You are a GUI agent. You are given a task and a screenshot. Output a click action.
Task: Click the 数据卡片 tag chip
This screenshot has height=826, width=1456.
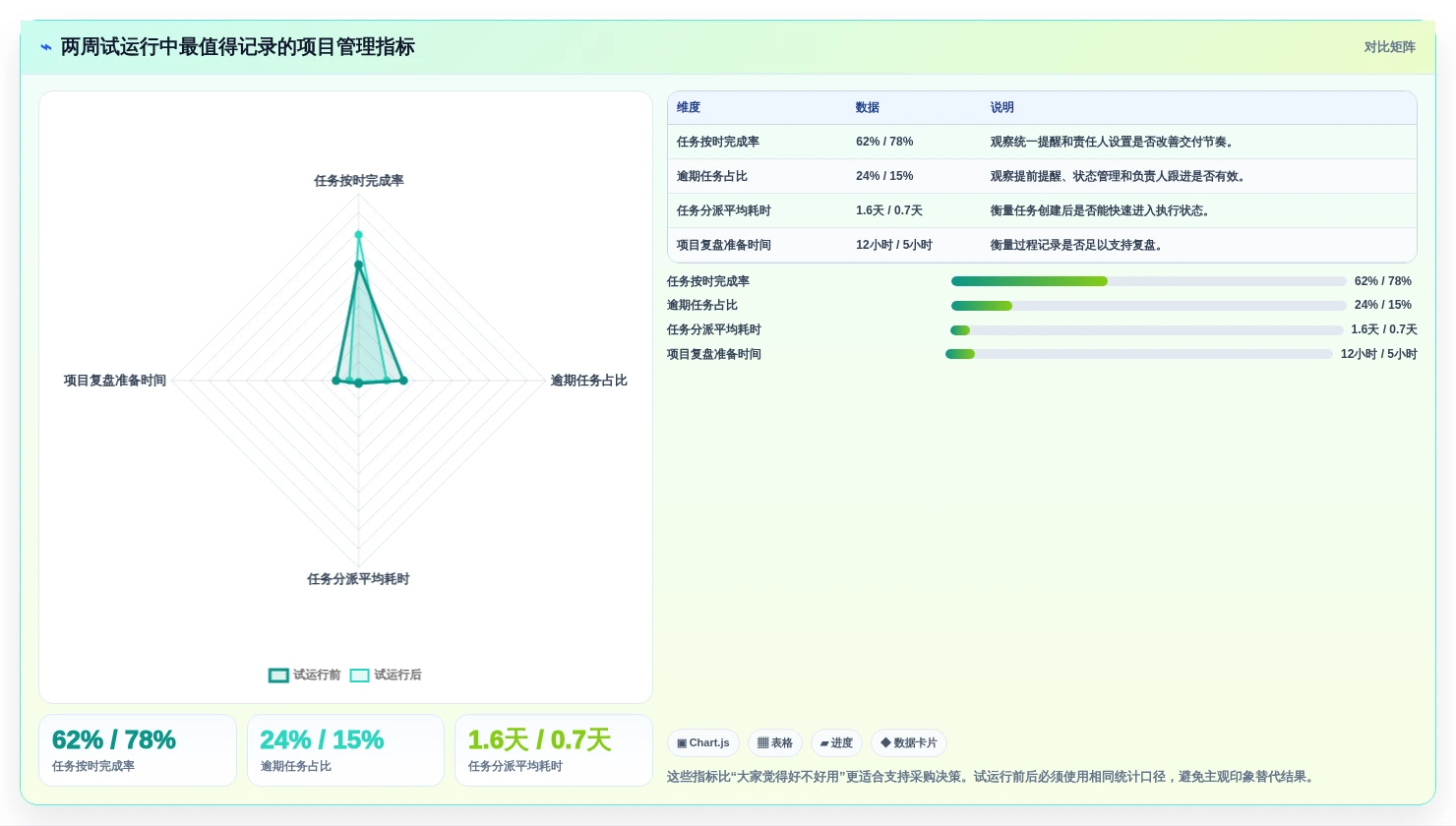point(909,743)
